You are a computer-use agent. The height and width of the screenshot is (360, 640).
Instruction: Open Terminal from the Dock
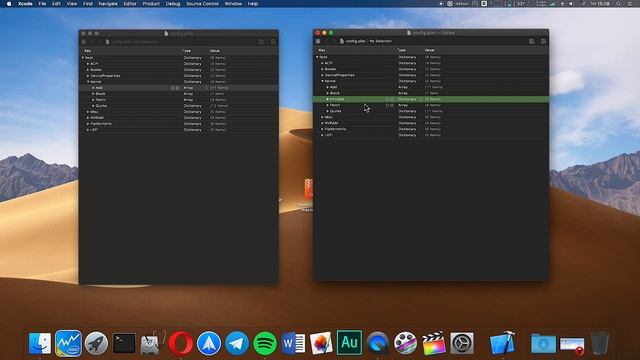click(124, 343)
